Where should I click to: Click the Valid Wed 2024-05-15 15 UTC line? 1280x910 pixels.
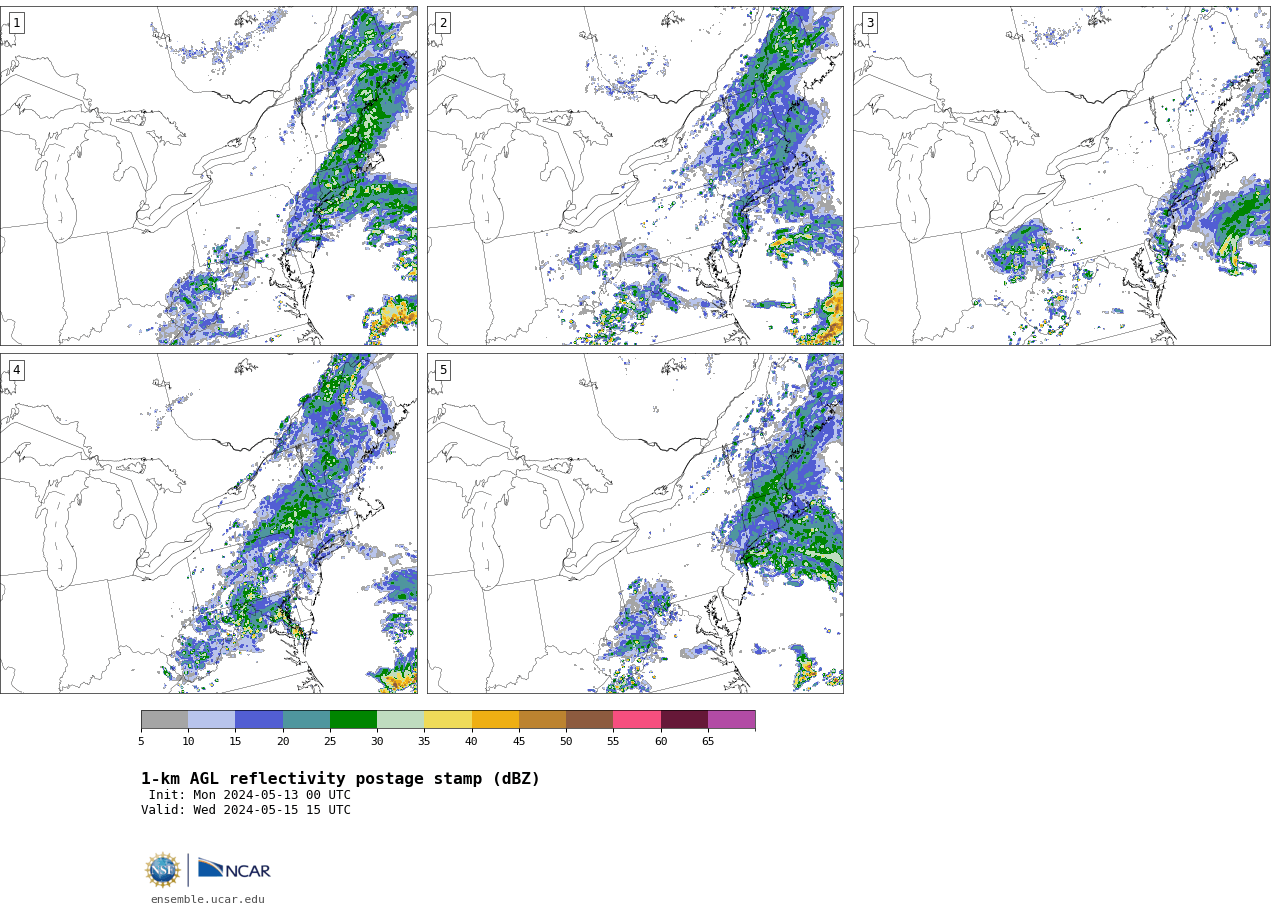click(x=246, y=810)
